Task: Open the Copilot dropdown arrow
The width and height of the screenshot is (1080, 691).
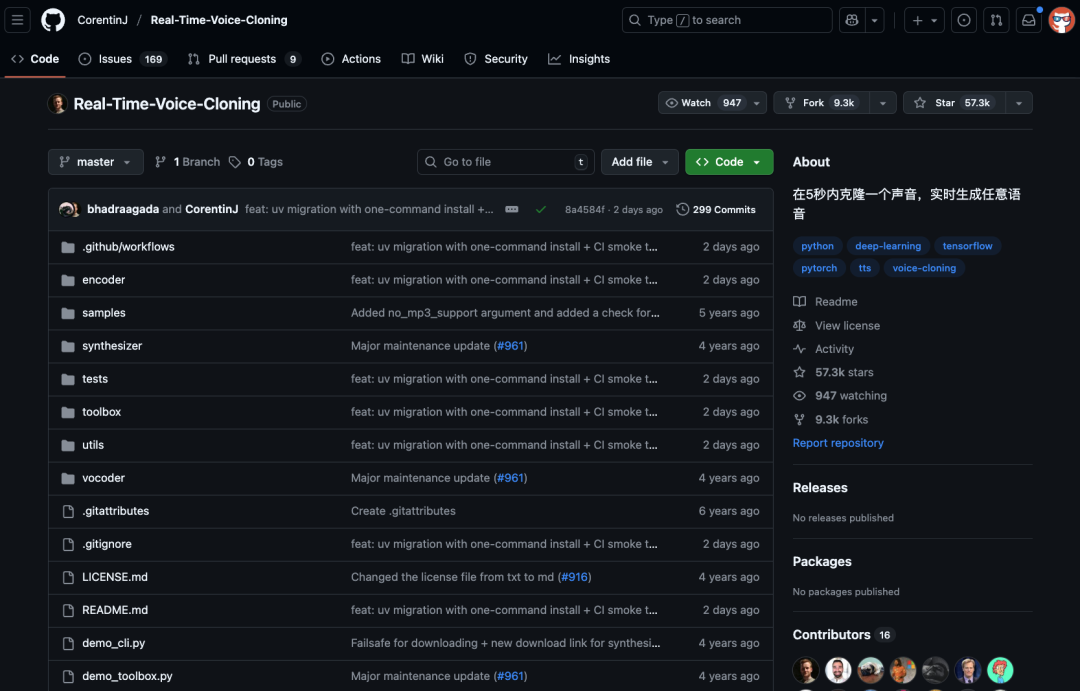Action: (875, 20)
